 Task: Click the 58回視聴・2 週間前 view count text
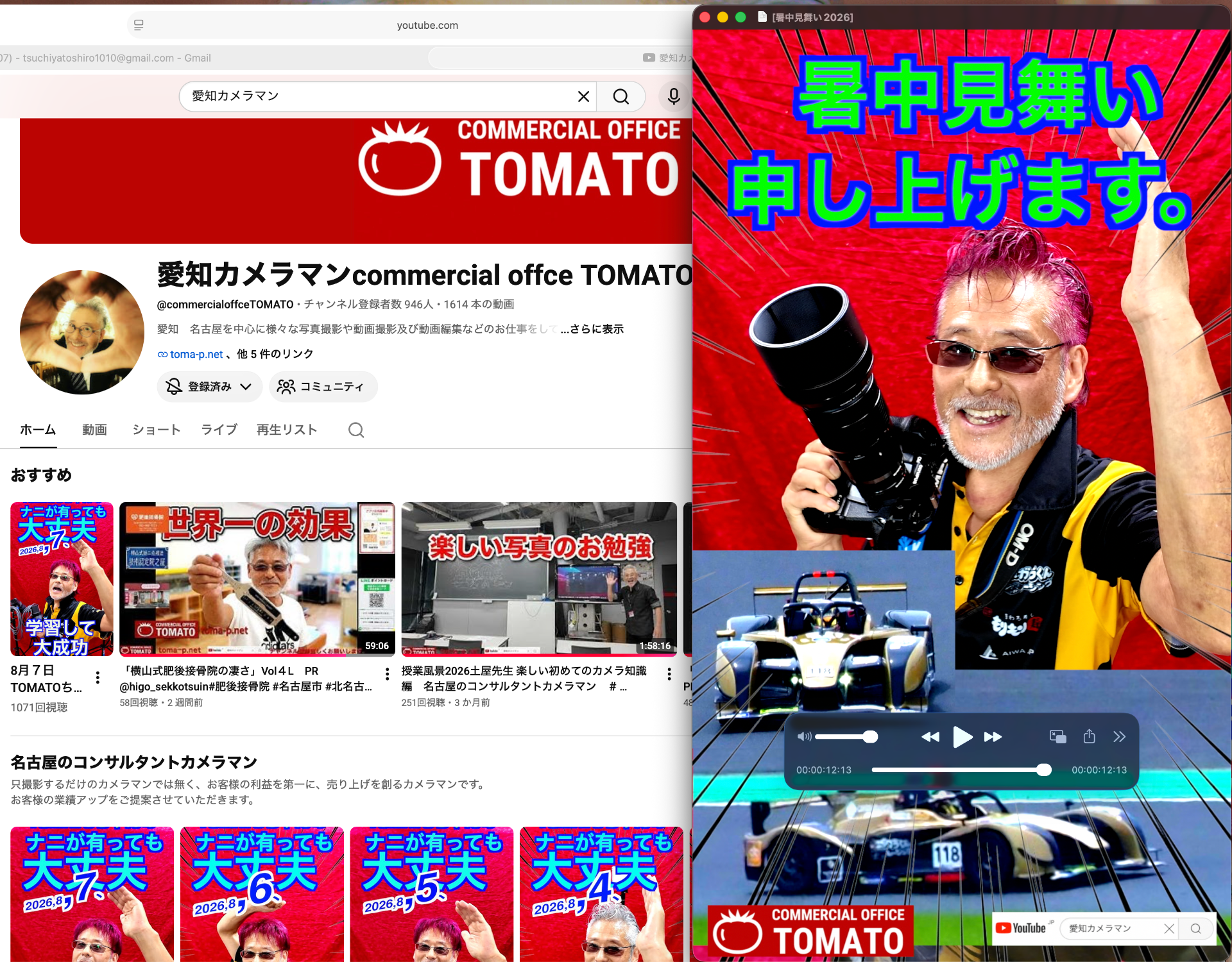(161, 702)
